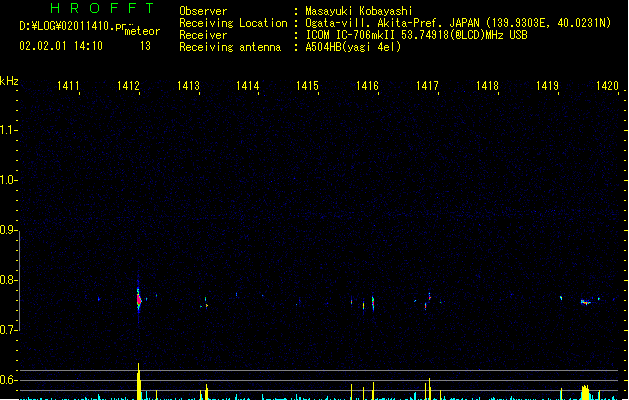629x400 pixels.
Task: Click the 1.1 kHz frequency label
Action: [x=8, y=130]
